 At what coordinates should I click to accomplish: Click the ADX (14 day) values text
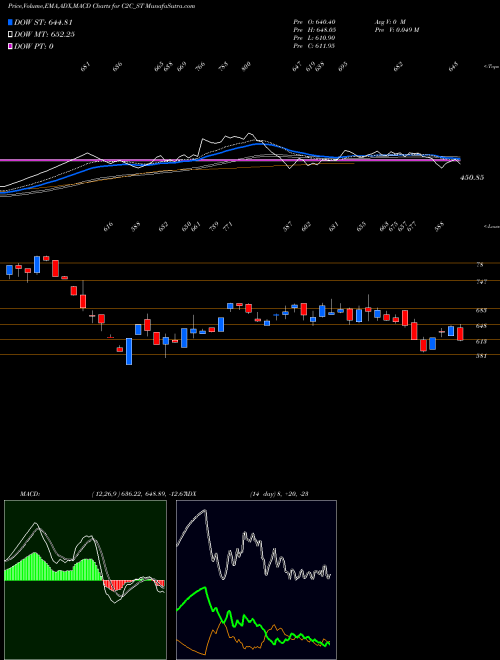(279, 494)
